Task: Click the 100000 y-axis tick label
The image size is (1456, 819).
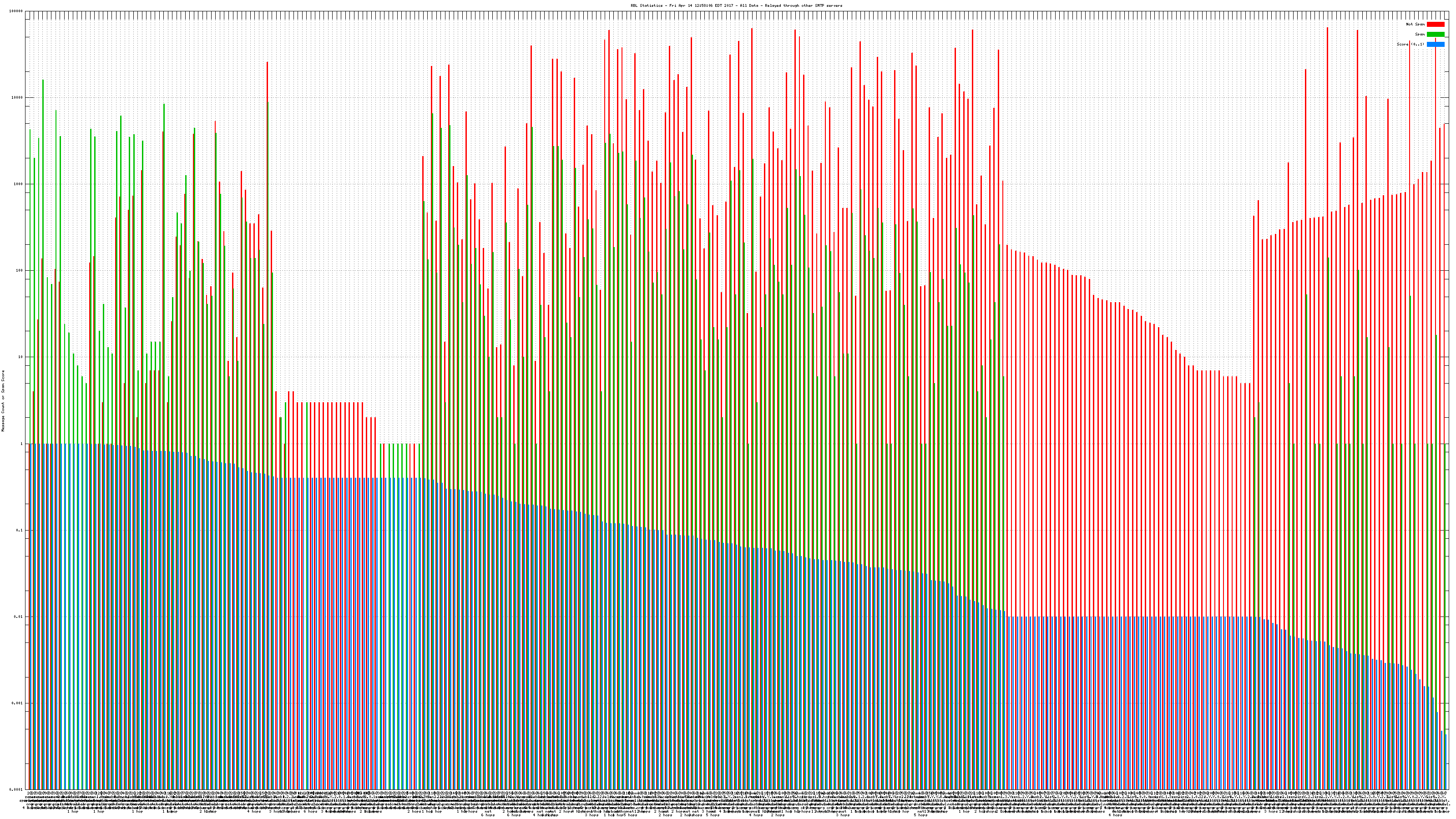Action: pos(17,11)
